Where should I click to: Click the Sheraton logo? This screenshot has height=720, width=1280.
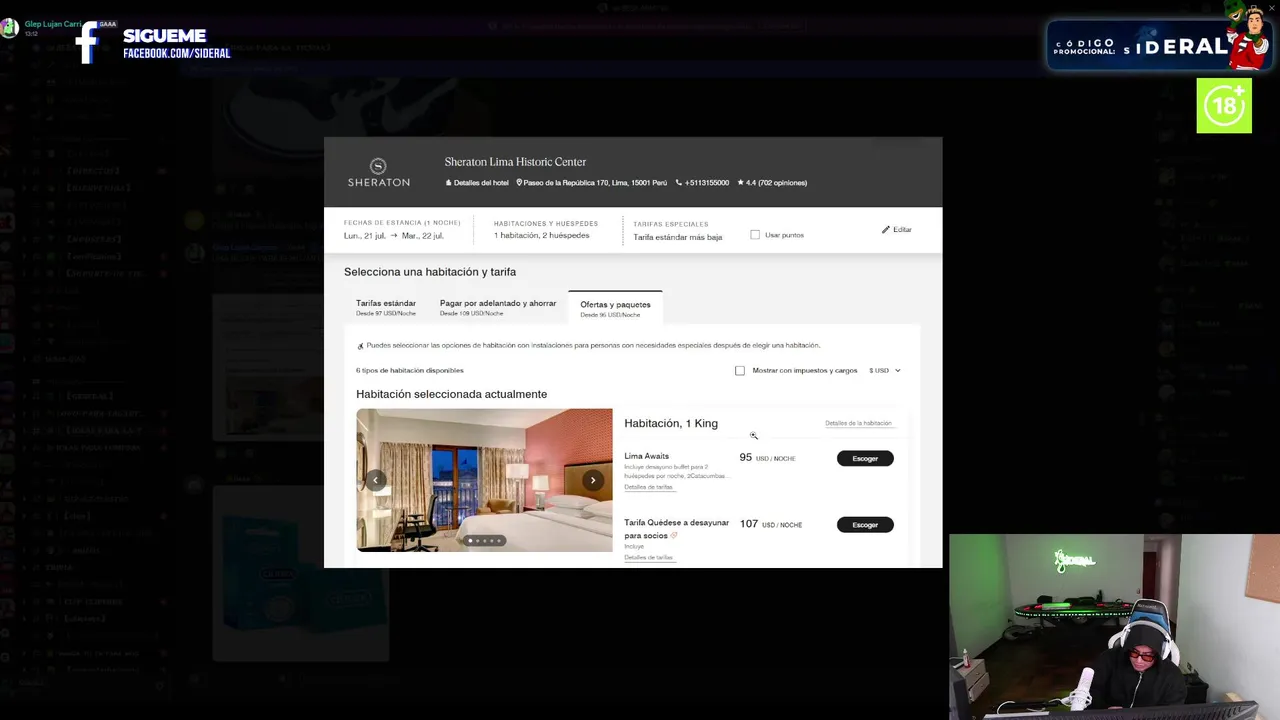click(x=378, y=172)
